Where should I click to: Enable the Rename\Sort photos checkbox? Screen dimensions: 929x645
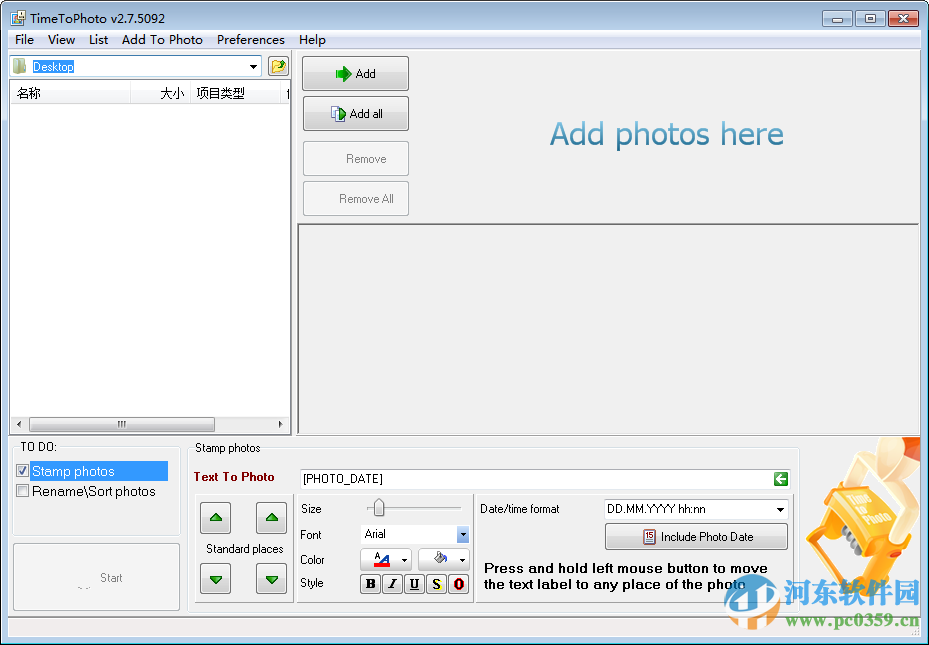coord(23,491)
